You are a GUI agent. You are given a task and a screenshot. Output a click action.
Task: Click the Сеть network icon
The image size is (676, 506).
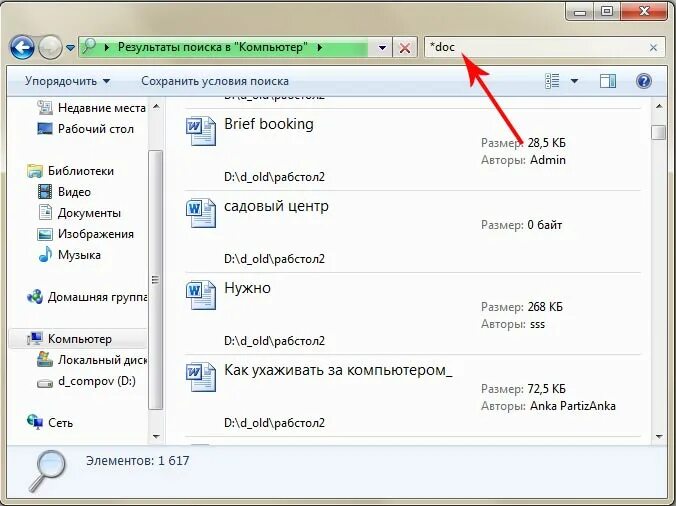34,422
